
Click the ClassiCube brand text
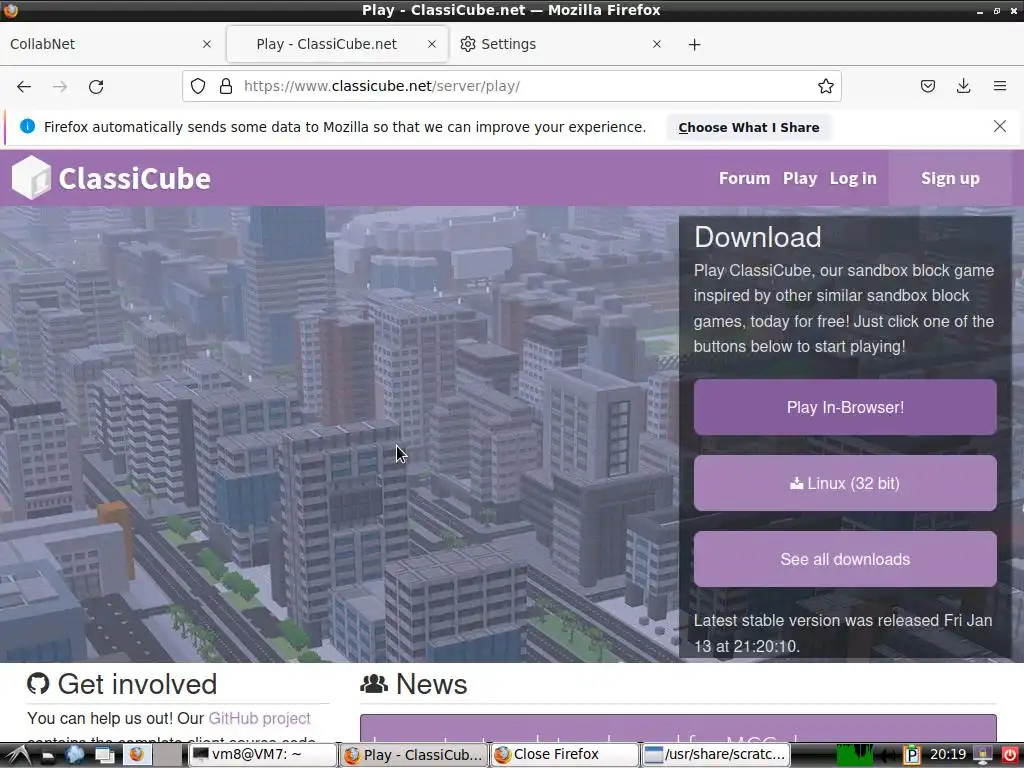pos(135,178)
